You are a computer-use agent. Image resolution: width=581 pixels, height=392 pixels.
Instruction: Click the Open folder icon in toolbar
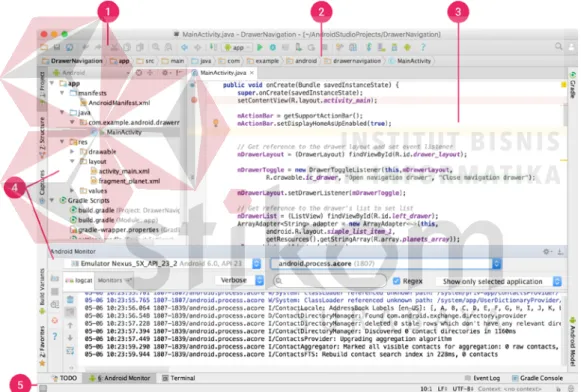[x=44, y=47]
